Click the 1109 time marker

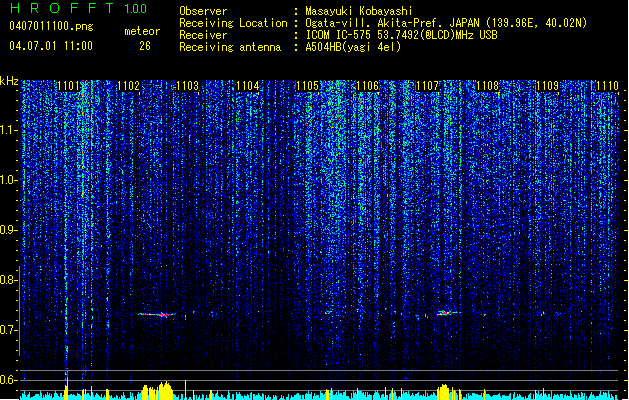[548, 86]
